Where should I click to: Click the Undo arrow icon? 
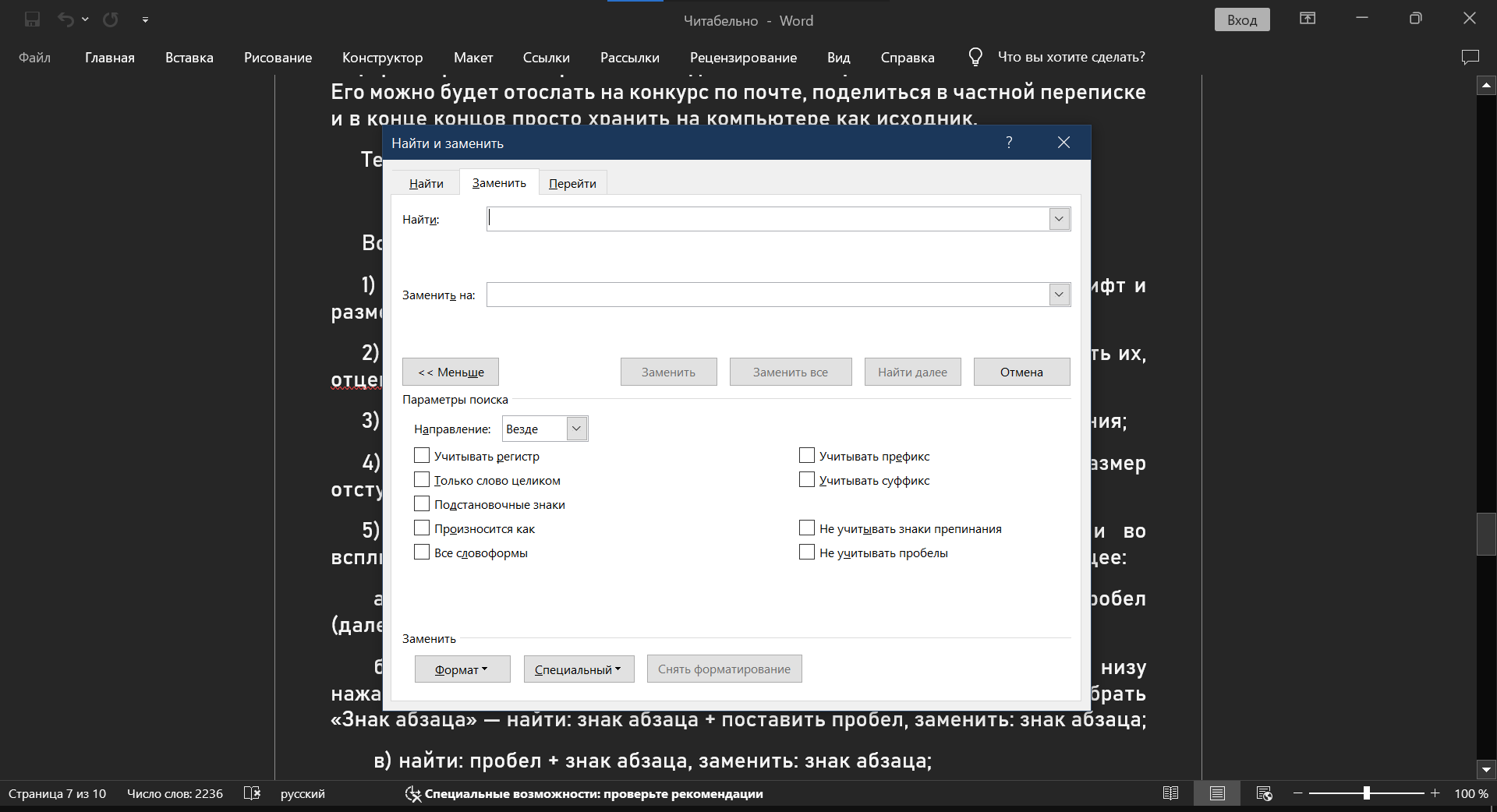coord(65,19)
